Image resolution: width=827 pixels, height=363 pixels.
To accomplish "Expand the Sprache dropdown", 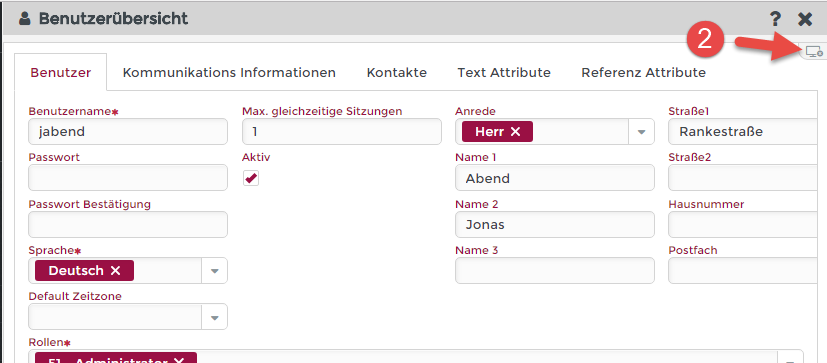I will pyautogui.click(x=215, y=271).
